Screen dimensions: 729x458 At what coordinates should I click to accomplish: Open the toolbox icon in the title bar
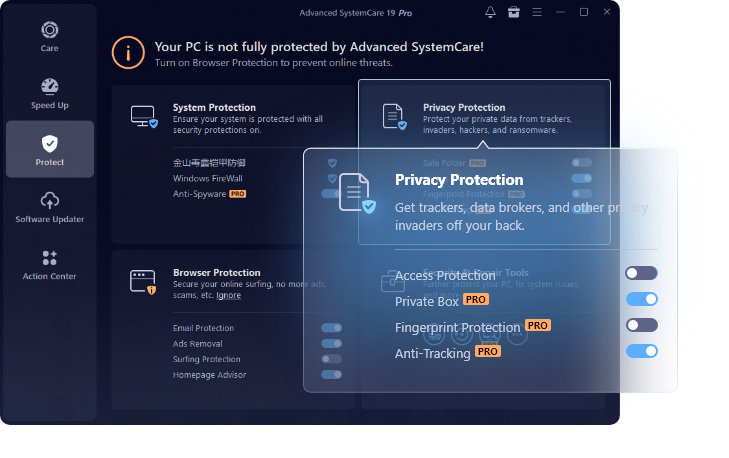click(x=514, y=12)
